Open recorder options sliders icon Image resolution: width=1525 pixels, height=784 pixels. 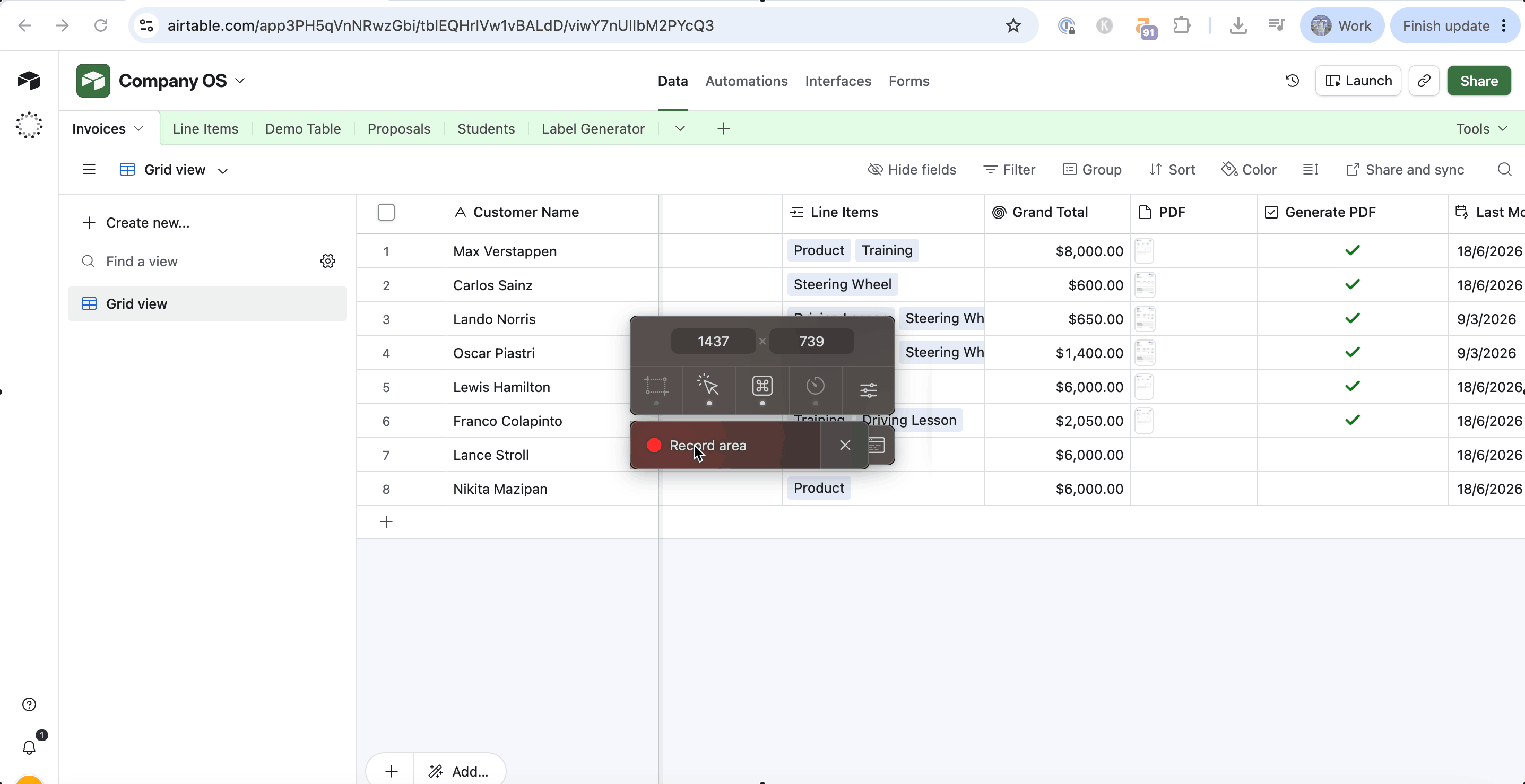tap(869, 389)
